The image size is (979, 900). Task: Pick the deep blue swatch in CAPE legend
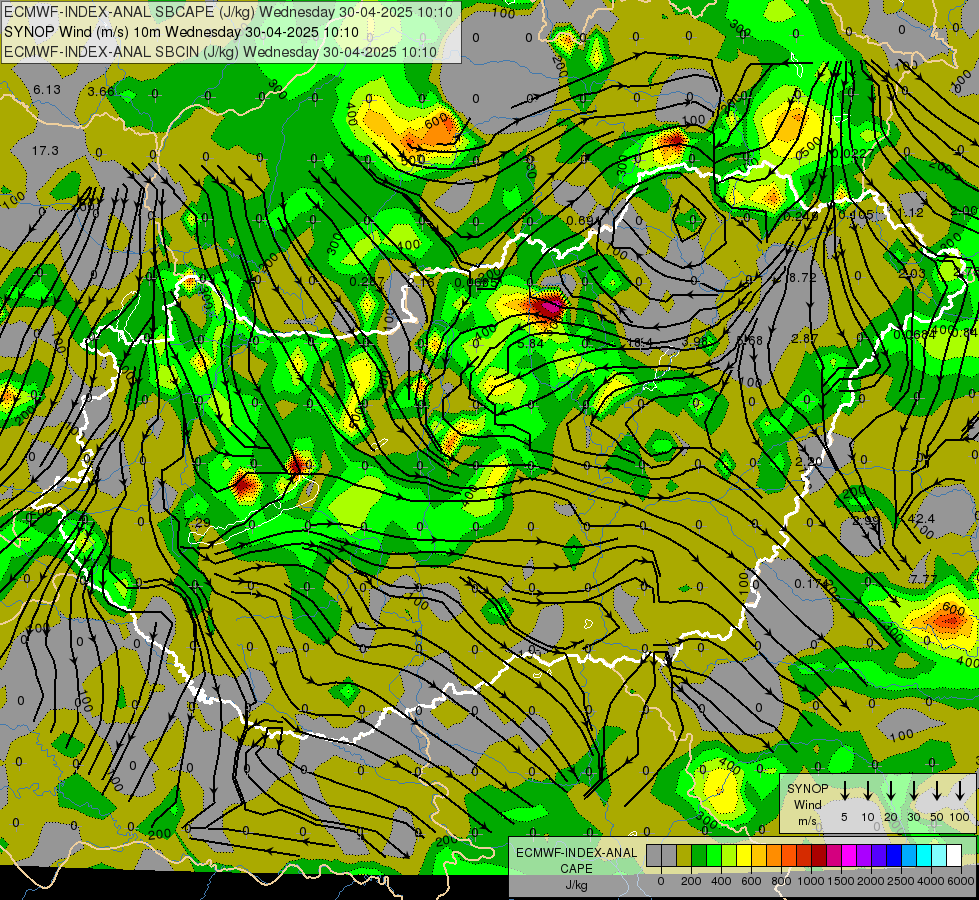pos(894,855)
